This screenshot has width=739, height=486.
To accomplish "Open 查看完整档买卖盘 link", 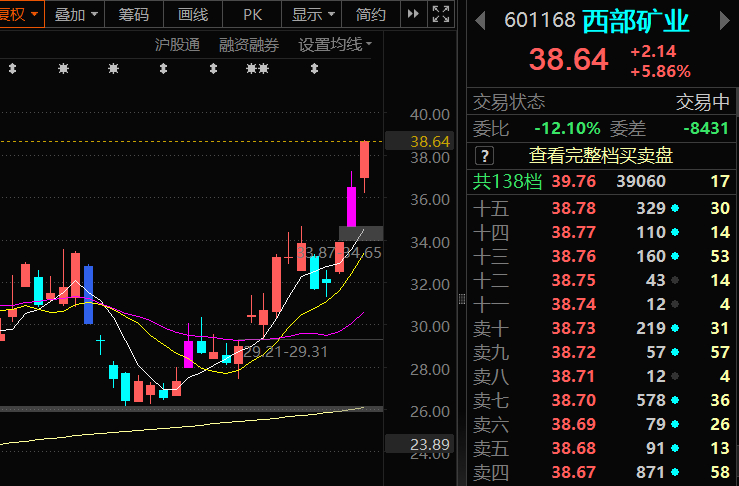I will point(601,155).
